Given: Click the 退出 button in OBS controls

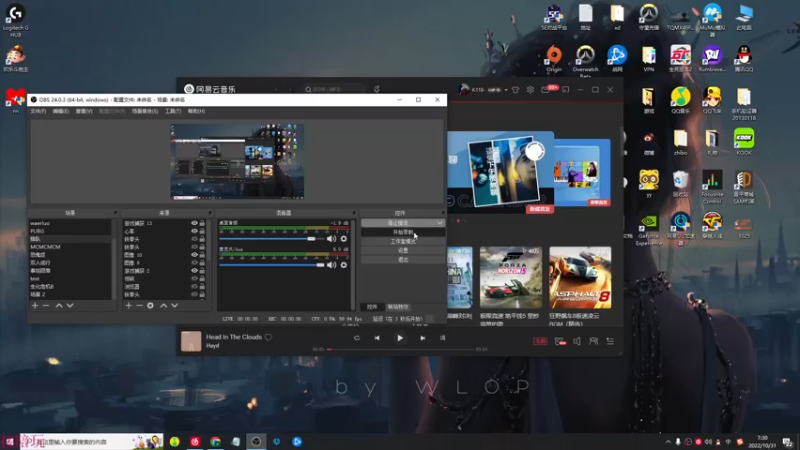Looking at the screenshot, I should click(403, 260).
